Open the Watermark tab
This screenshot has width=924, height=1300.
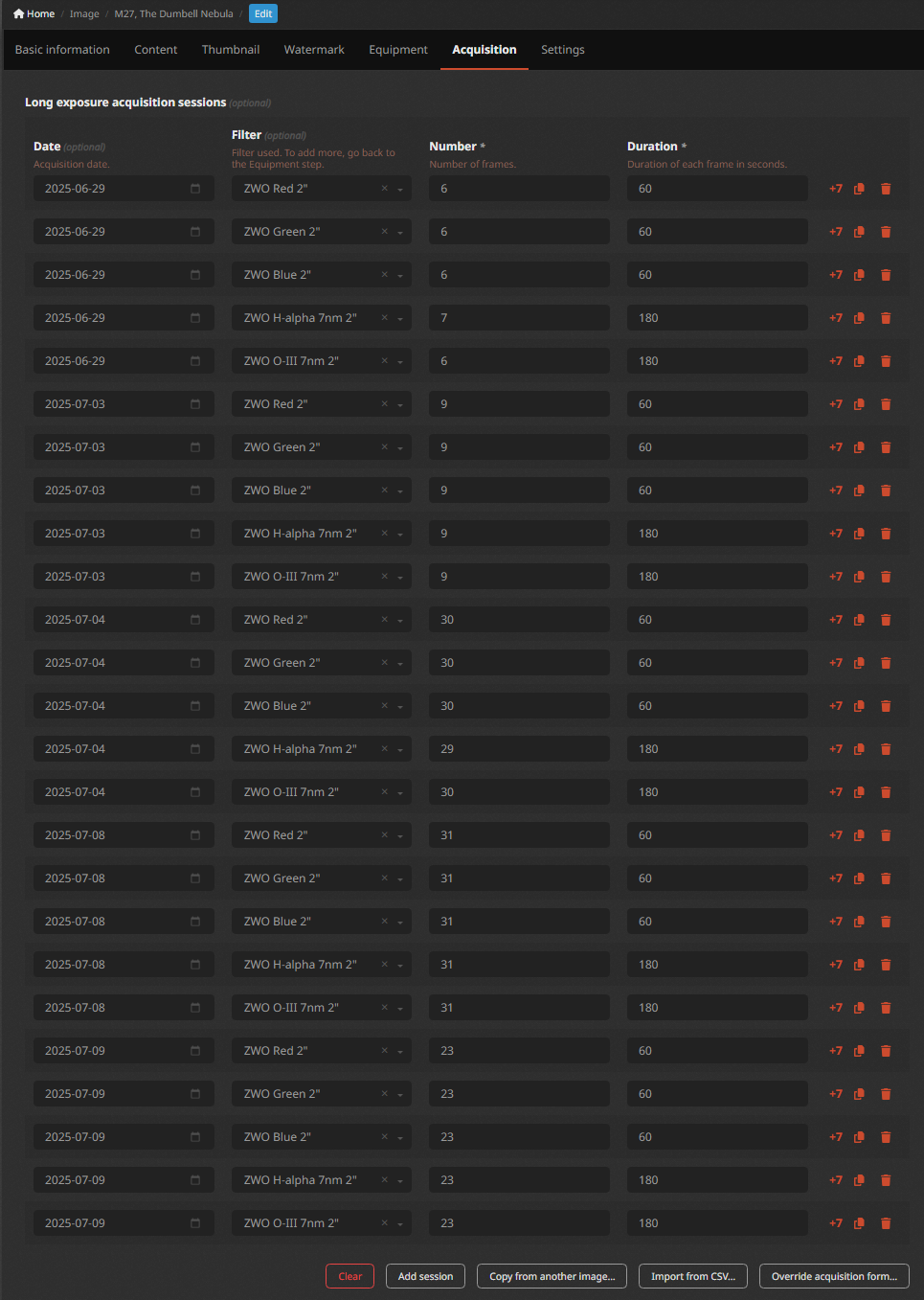coord(314,50)
